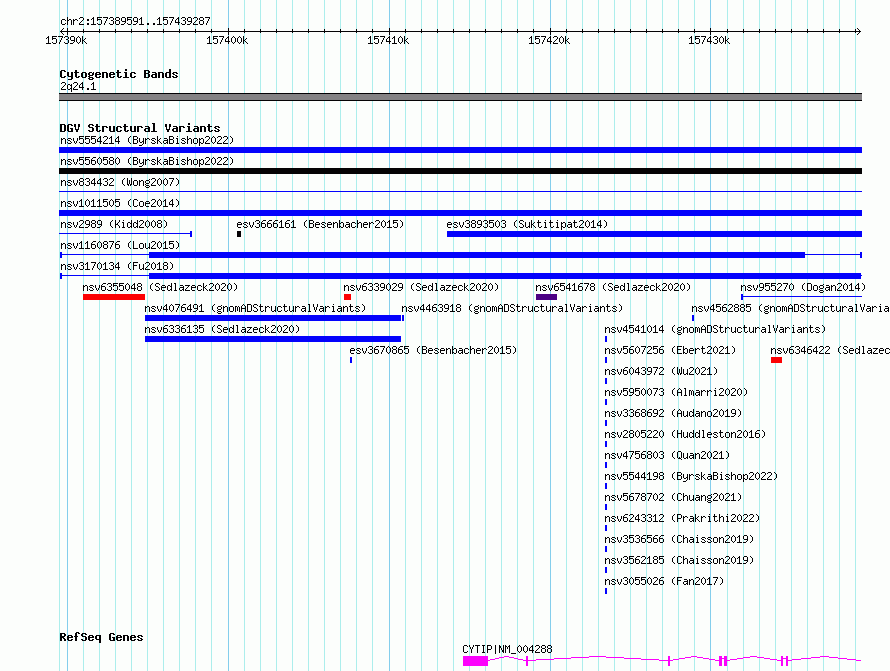Click the 157420k ruler label
This screenshot has height=671, width=890.
549,40
